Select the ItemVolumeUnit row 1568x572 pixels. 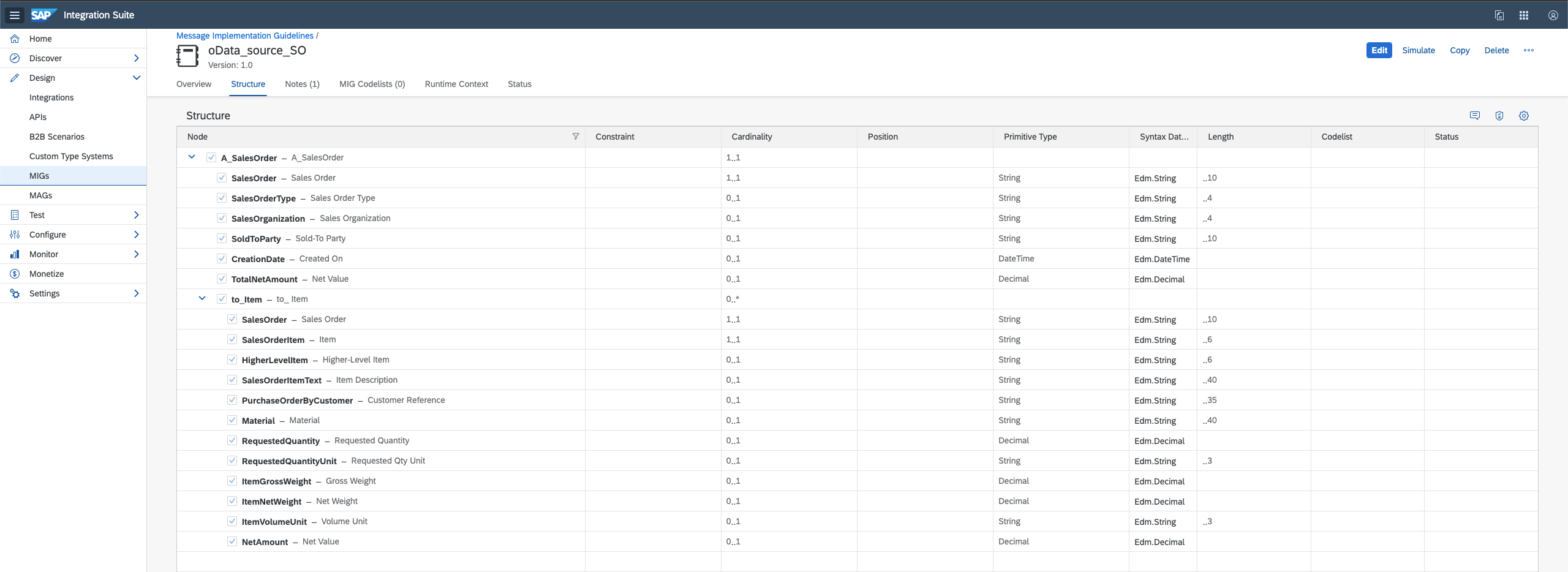858,521
